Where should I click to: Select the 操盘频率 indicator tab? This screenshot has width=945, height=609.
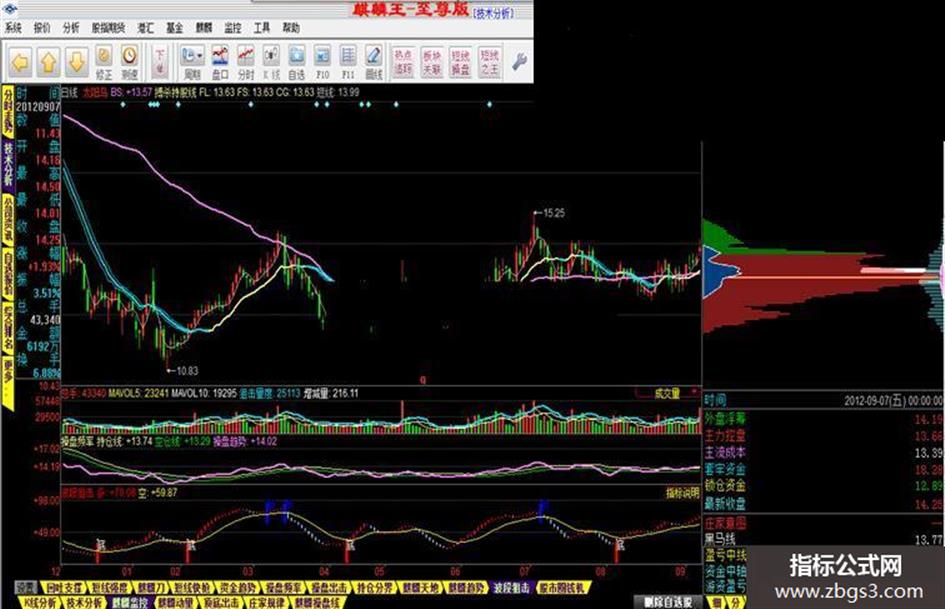[282, 588]
